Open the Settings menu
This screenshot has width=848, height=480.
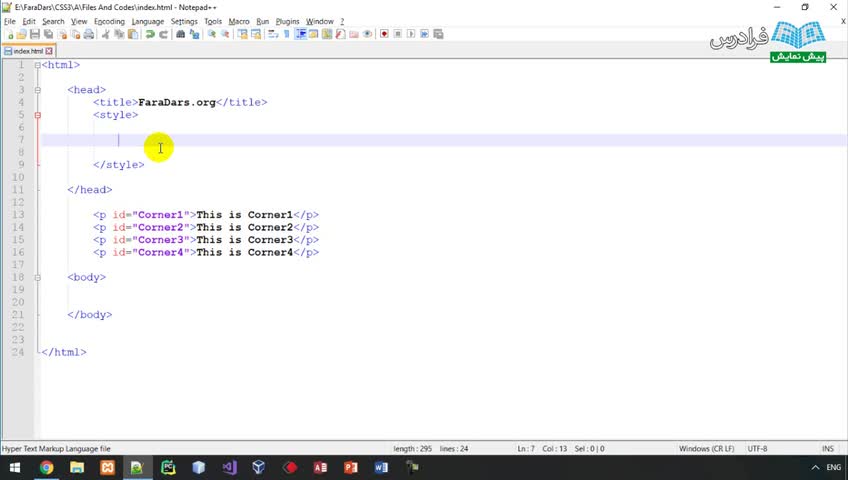(x=184, y=21)
